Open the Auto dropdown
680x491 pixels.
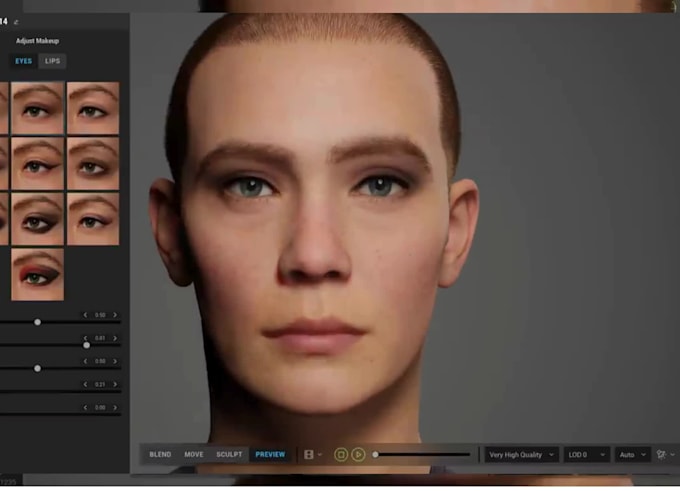(x=632, y=455)
